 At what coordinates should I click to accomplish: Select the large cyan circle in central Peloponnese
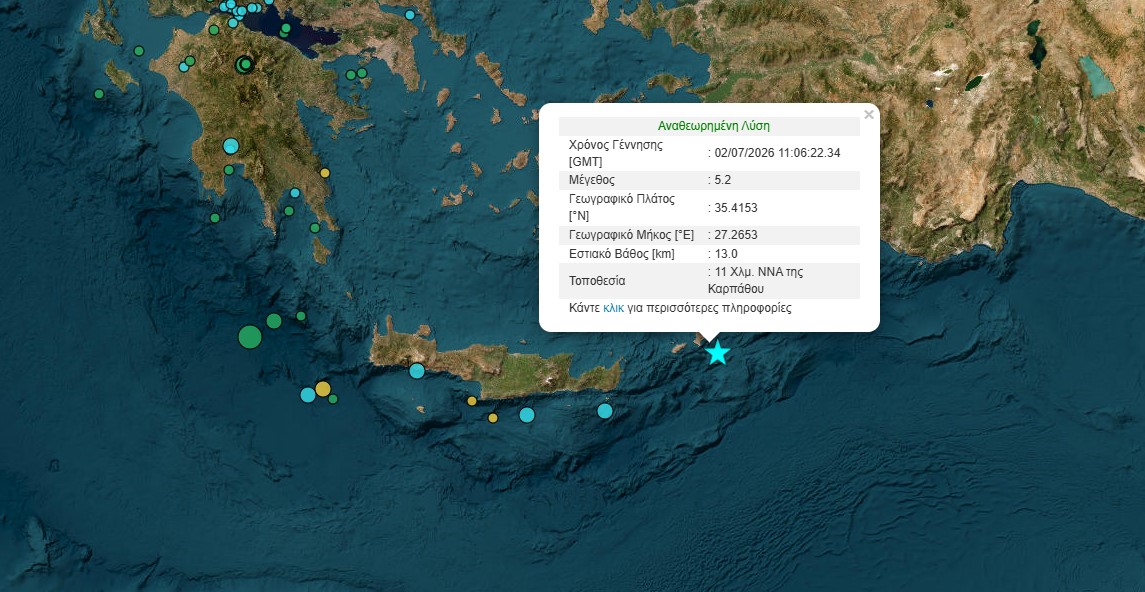pos(231,146)
